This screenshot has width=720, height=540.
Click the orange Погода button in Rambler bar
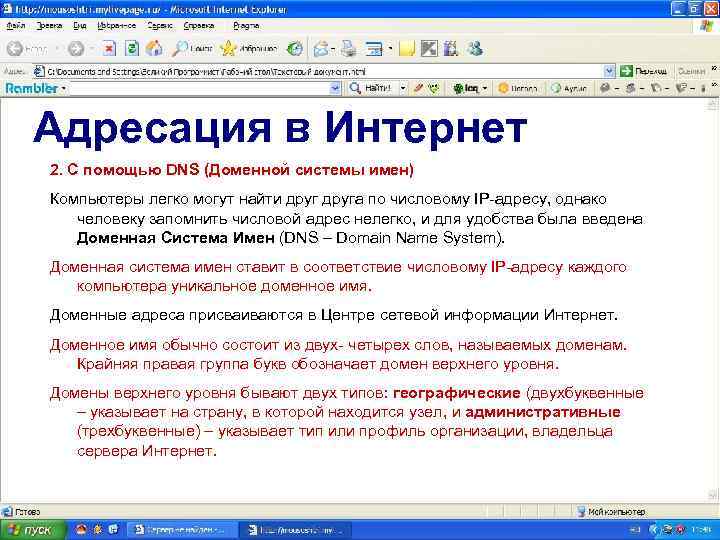click(x=518, y=88)
